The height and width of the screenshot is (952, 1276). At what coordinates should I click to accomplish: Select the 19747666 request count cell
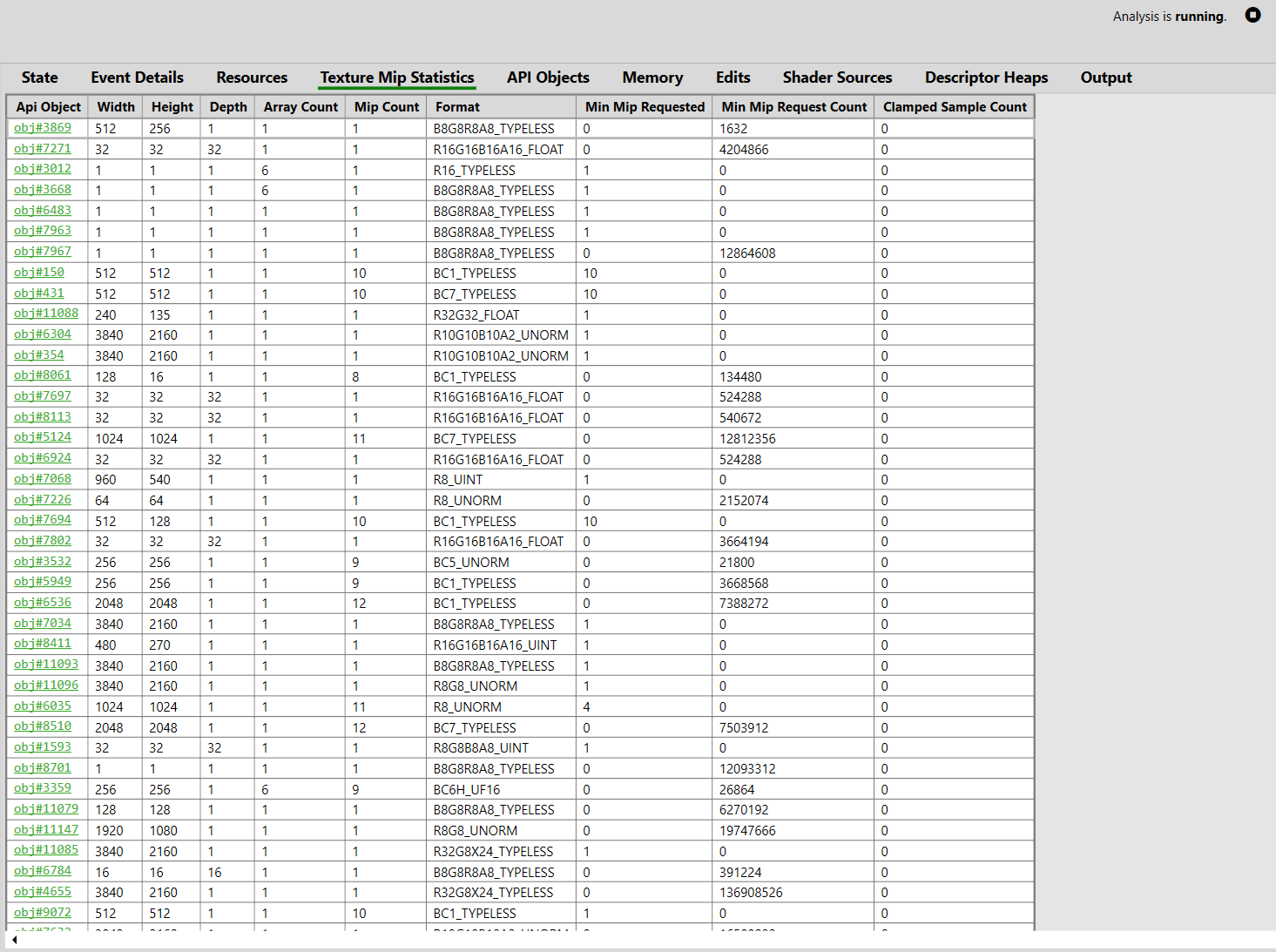pyautogui.click(x=793, y=831)
